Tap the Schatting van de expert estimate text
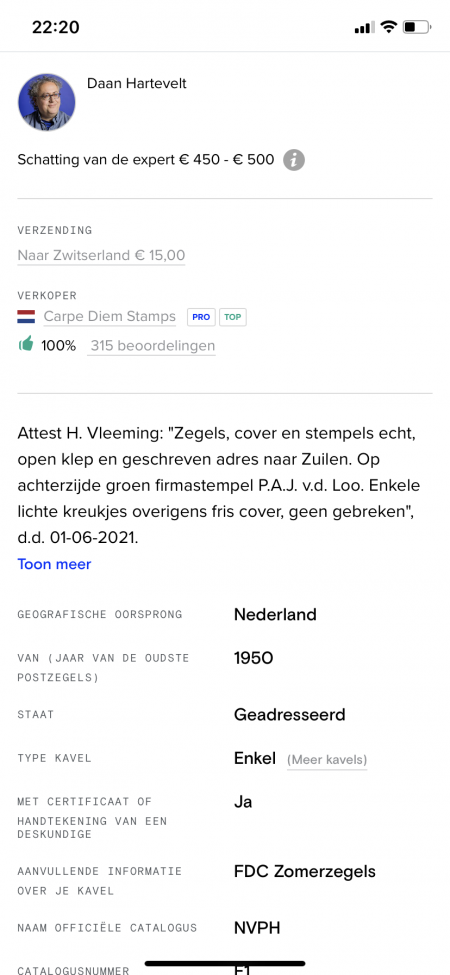This screenshot has height=975, width=450. pyautogui.click(x=145, y=160)
